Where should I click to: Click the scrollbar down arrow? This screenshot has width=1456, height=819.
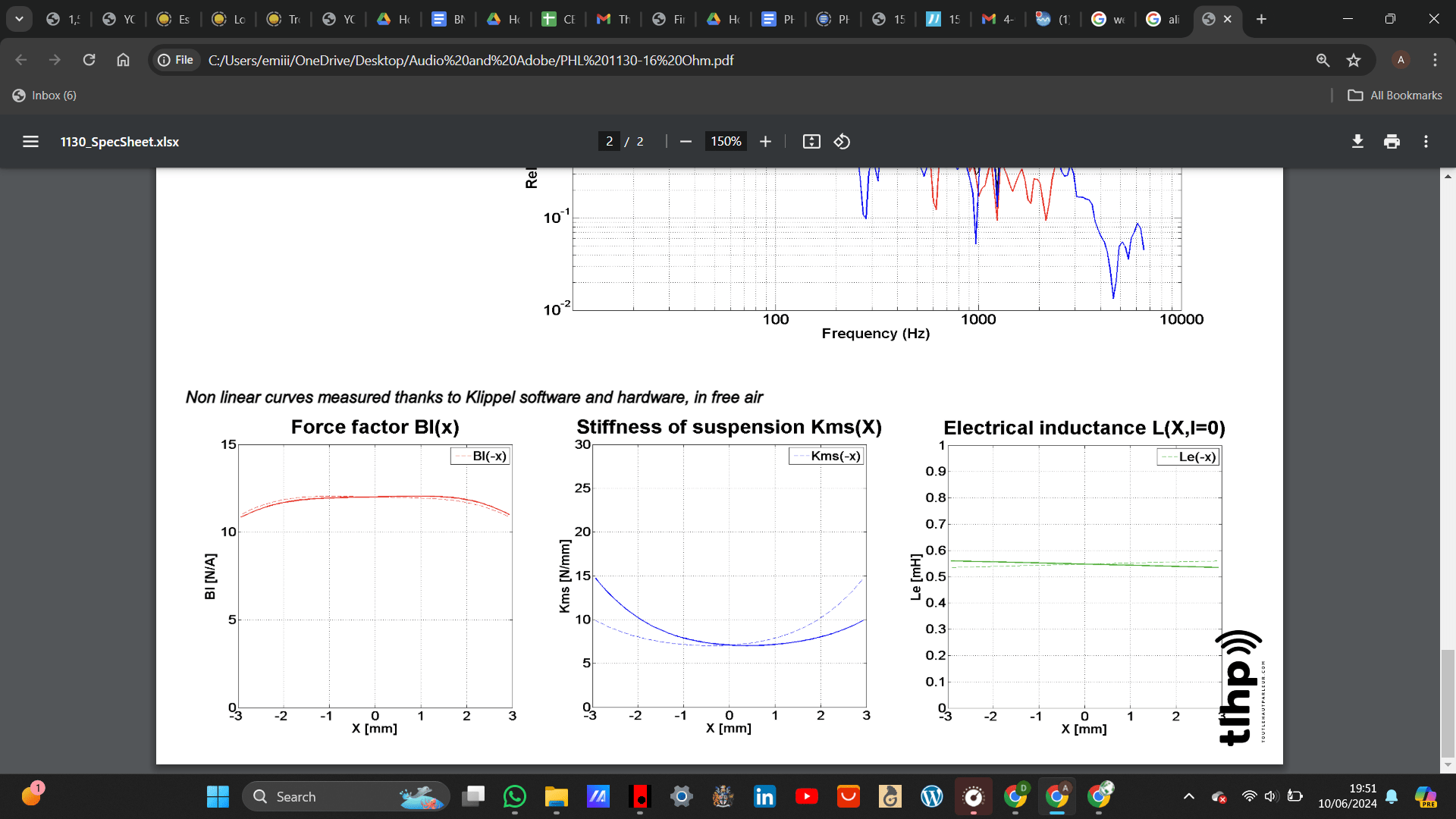coord(1448,765)
